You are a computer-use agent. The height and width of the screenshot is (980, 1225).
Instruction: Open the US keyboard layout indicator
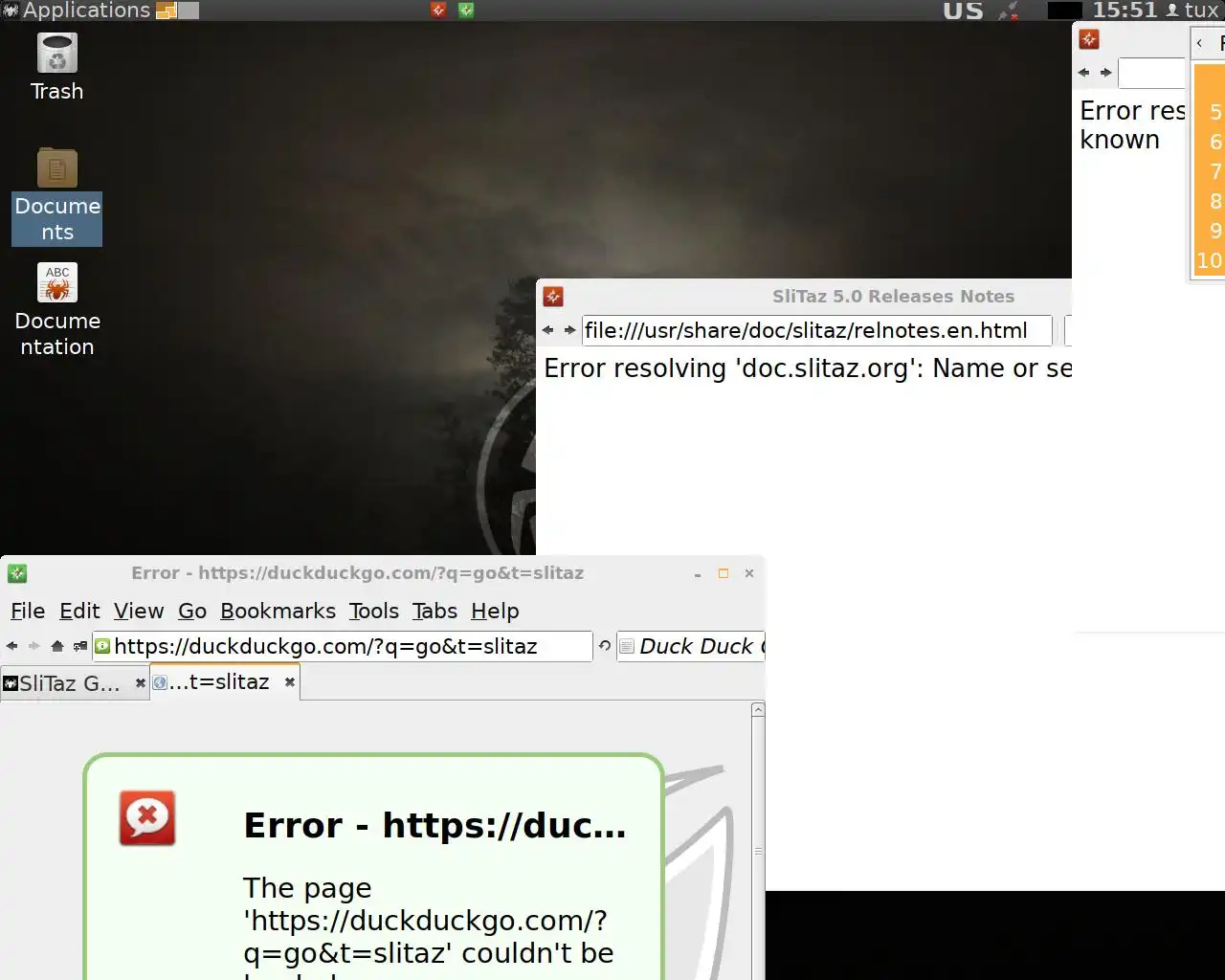(x=963, y=11)
